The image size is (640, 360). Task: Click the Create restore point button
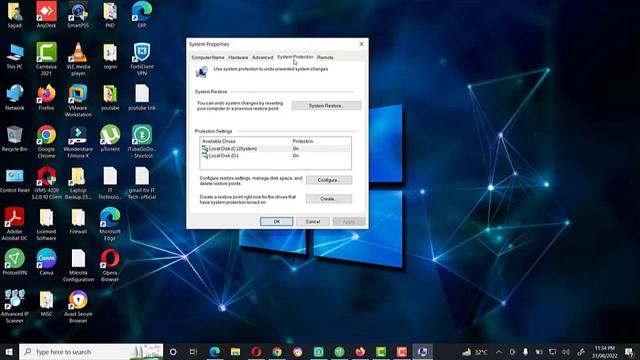tap(329, 199)
